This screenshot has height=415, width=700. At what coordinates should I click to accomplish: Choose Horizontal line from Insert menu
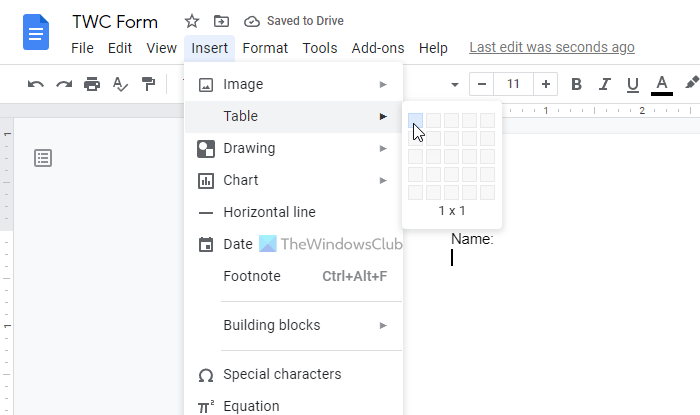(x=269, y=212)
